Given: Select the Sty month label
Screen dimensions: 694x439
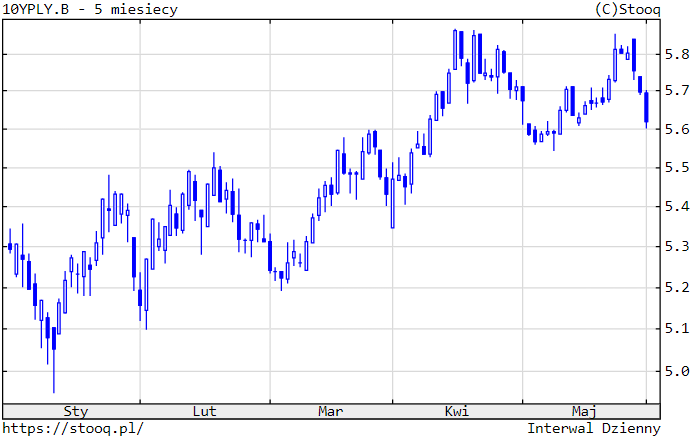Looking at the screenshot, I should 75,411.
